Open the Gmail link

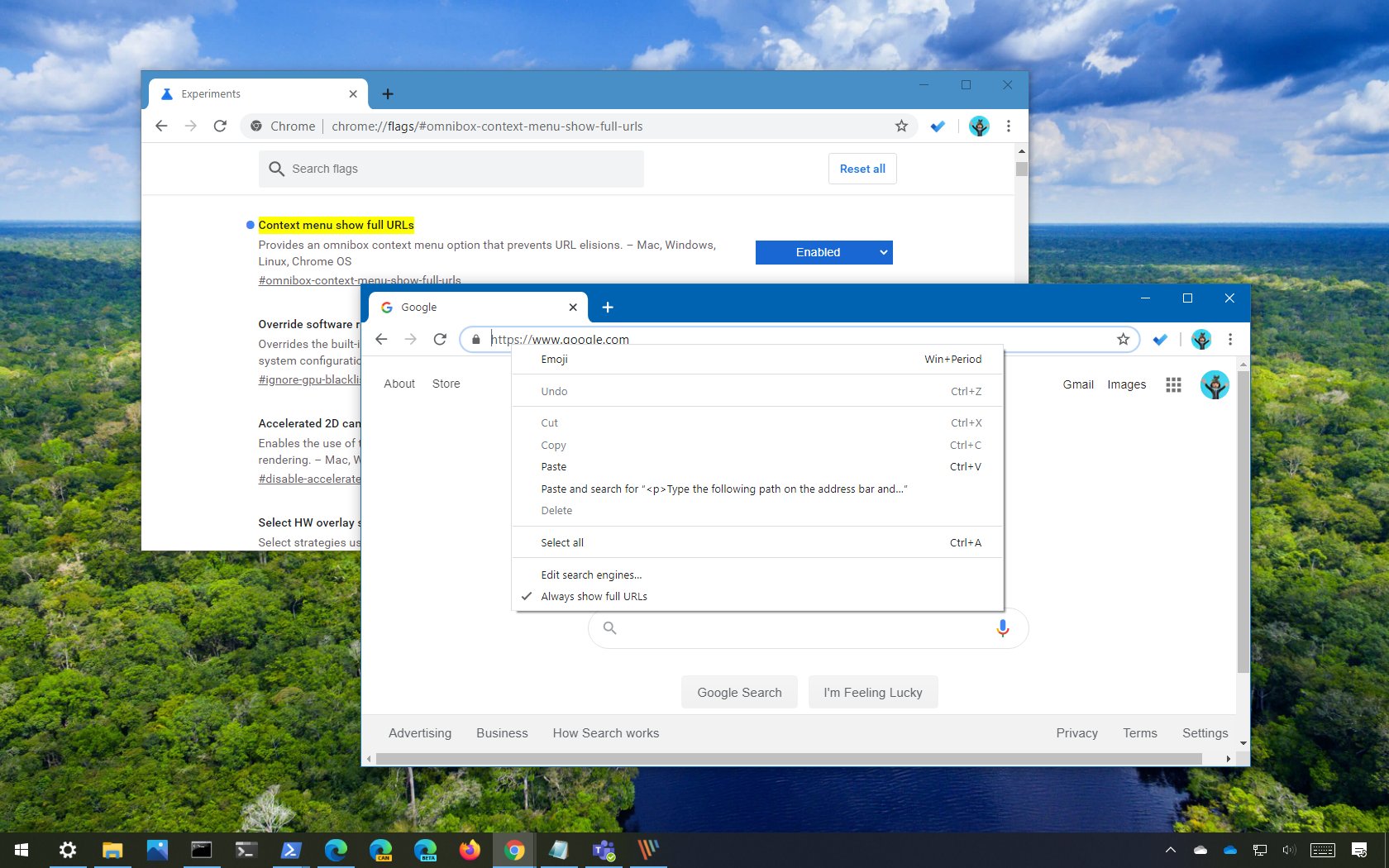coord(1078,384)
